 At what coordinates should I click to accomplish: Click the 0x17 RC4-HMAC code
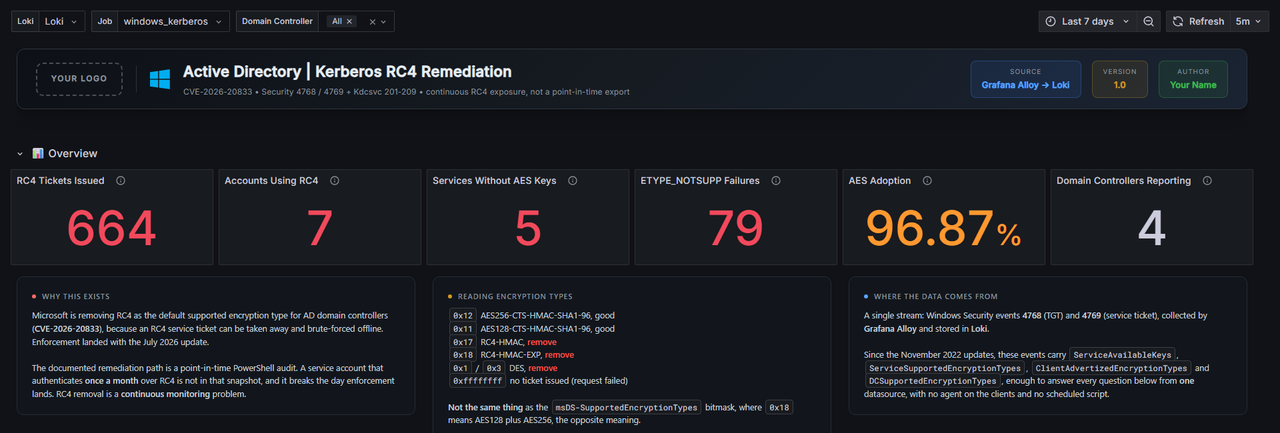(463, 341)
